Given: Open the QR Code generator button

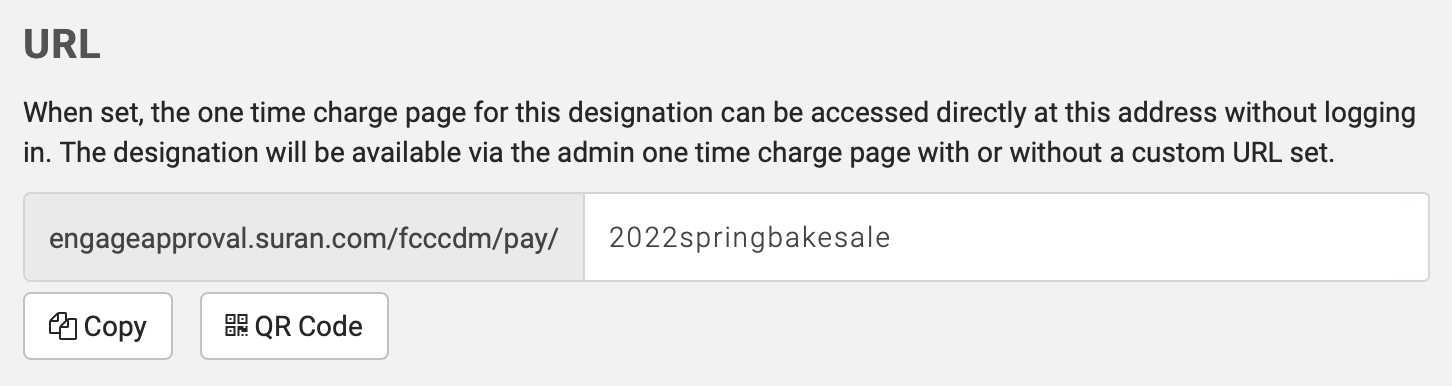Looking at the screenshot, I should 294,326.
